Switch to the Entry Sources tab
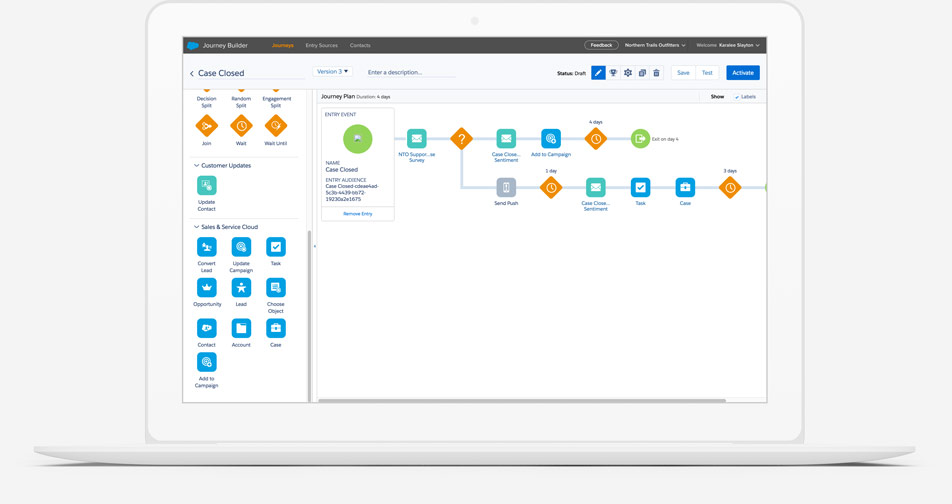The width and height of the screenshot is (952, 504). click(321, 46)
